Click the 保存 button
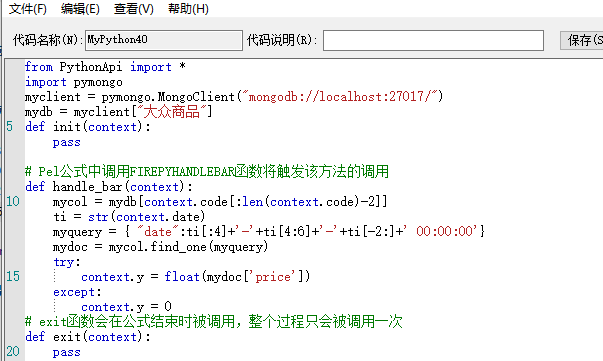Image resolution: width=603 pixels, height=361 pixels. [581, 40]
